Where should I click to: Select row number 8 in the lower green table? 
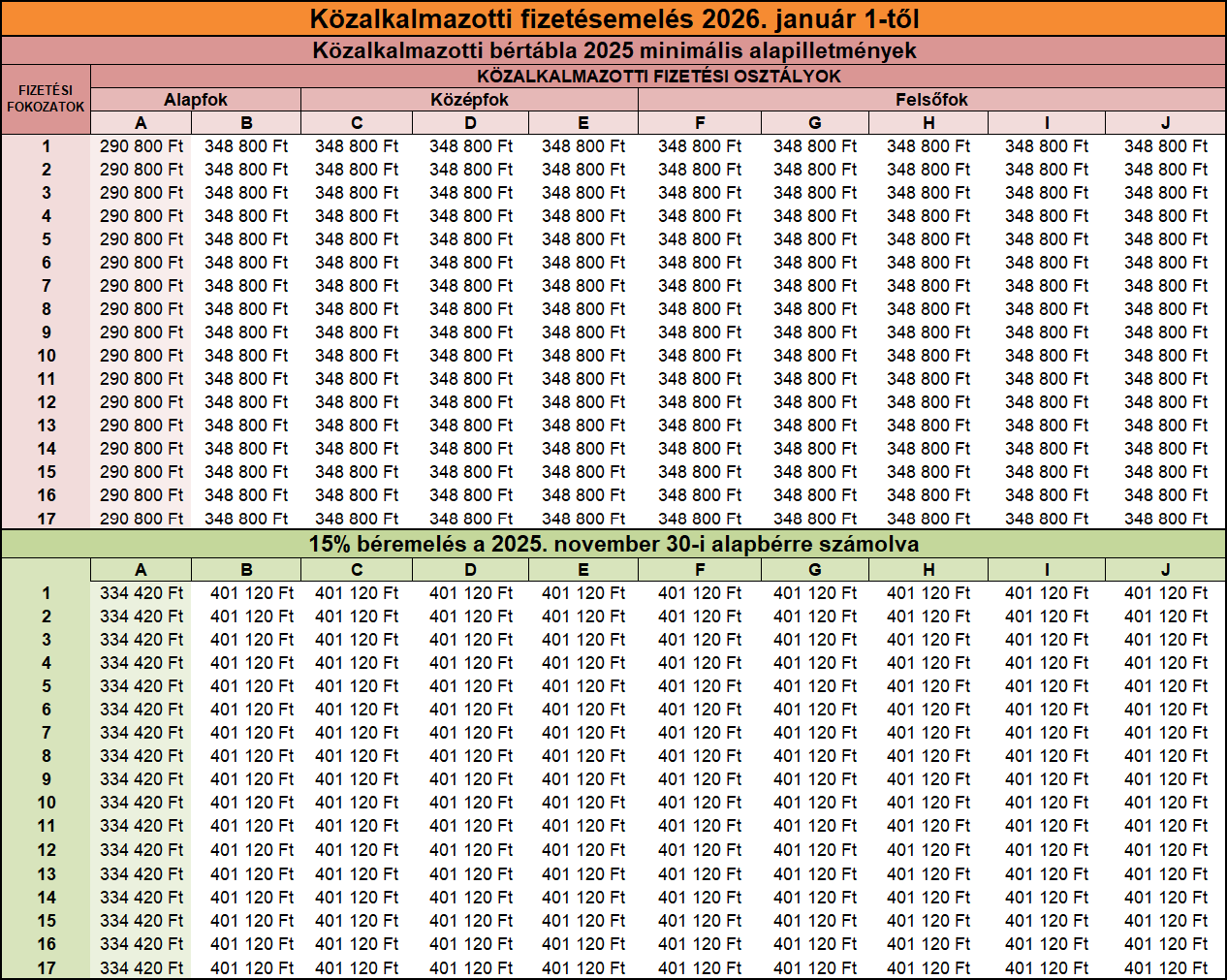[x=46, y=756]
